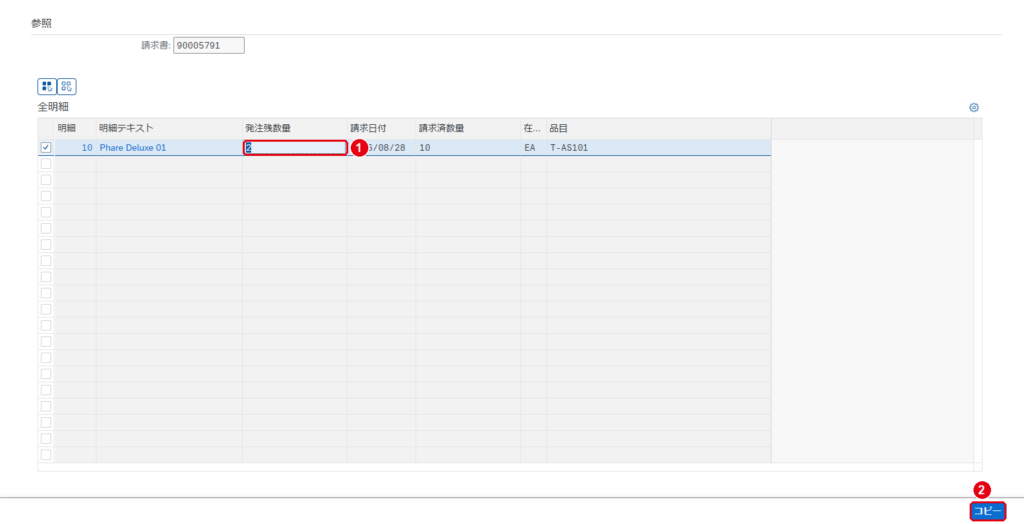
Task: Focus the 請求書 field showing 90005791
Action: [209, 46]
